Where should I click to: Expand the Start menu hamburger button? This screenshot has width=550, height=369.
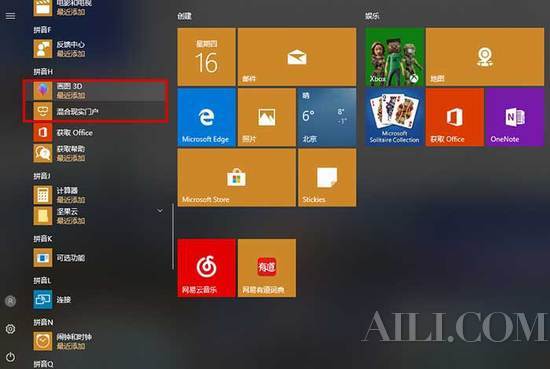point(11,16)
